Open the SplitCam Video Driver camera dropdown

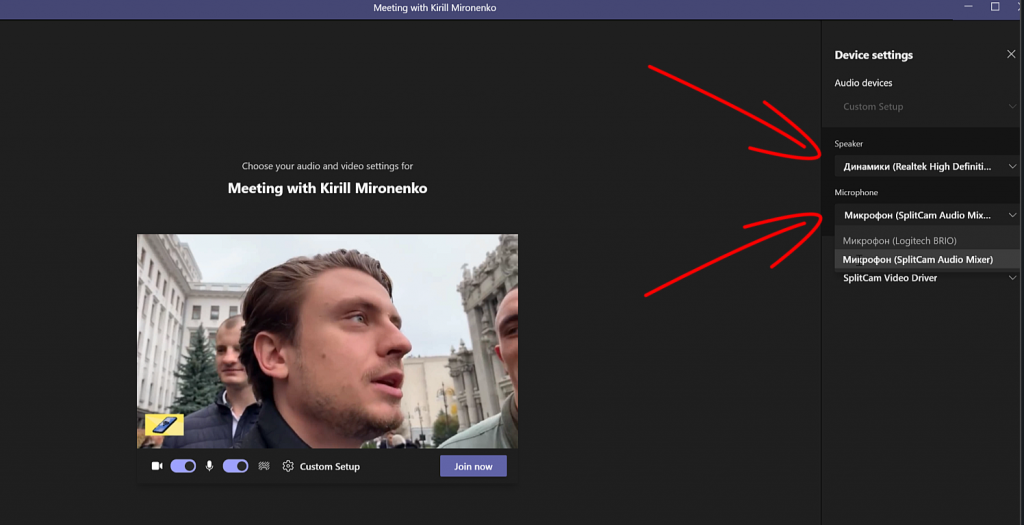pos(926,278)
